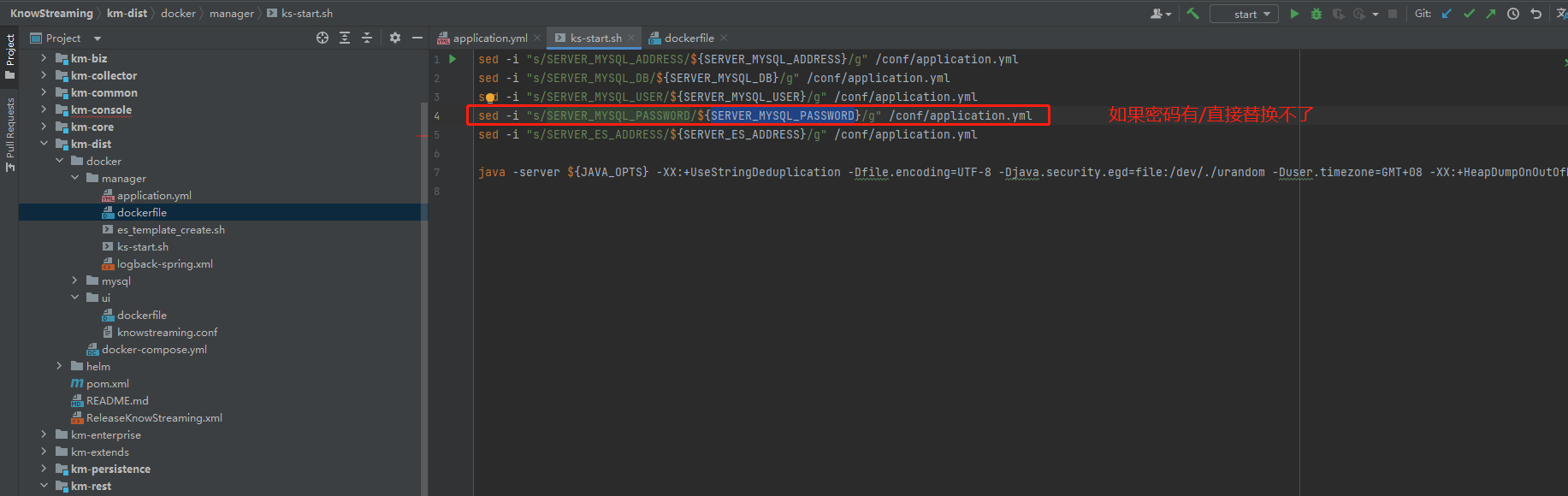The image size is (1568, 496).
Task: Expand the km-core module
Action: pyautogui.click(x=44, y=127)
